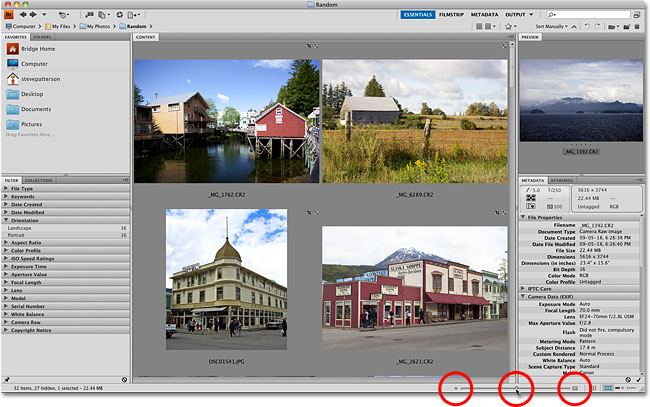650x407 pixels.
Task: Open the workspace list dropdown arrow
Action: coord(531,15)
